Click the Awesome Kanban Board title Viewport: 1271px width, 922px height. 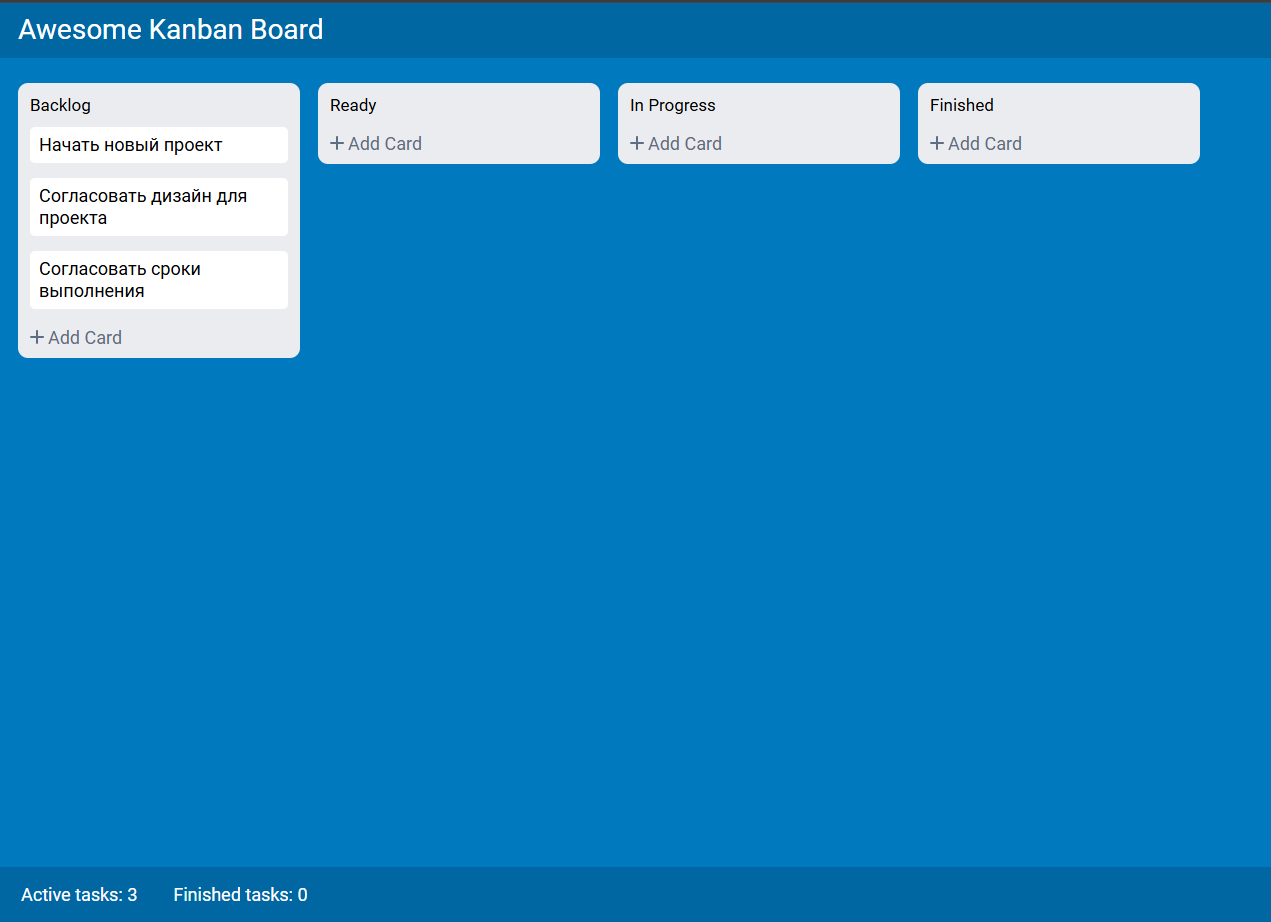(171, 30)
